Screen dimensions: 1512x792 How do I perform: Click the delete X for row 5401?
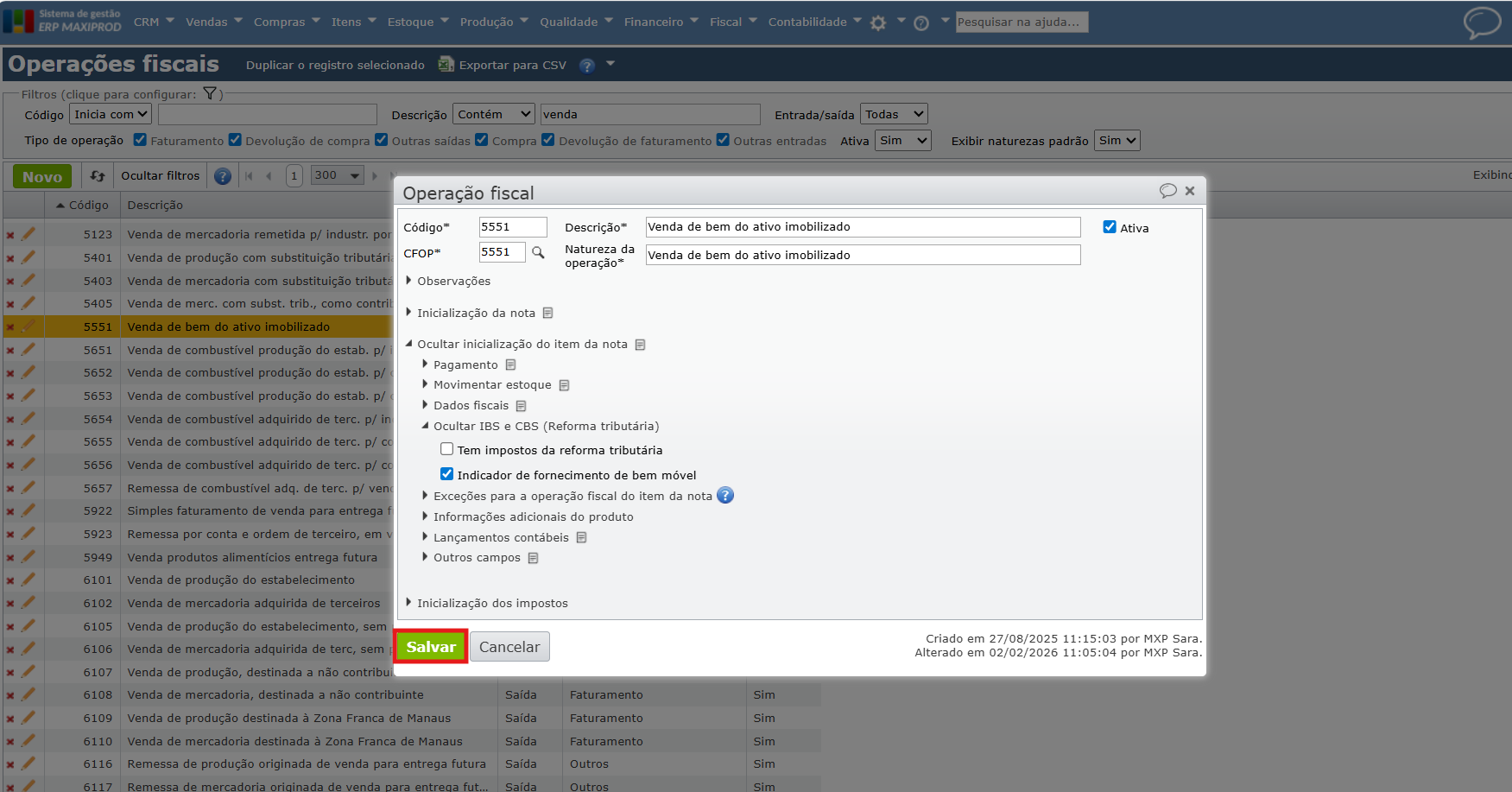(x=10, y=257)
